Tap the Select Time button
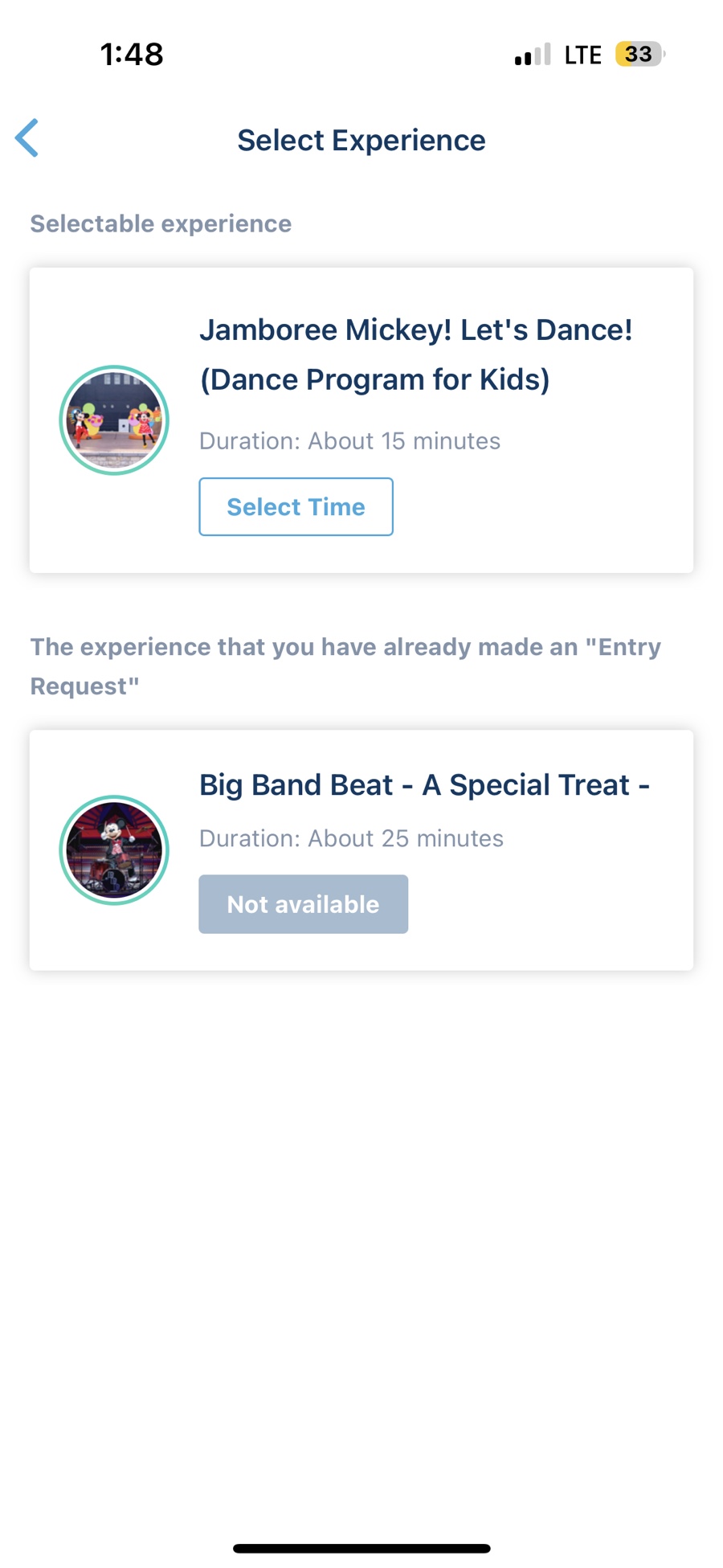This screenshot has height=1568, width=723. click(296, 506)
